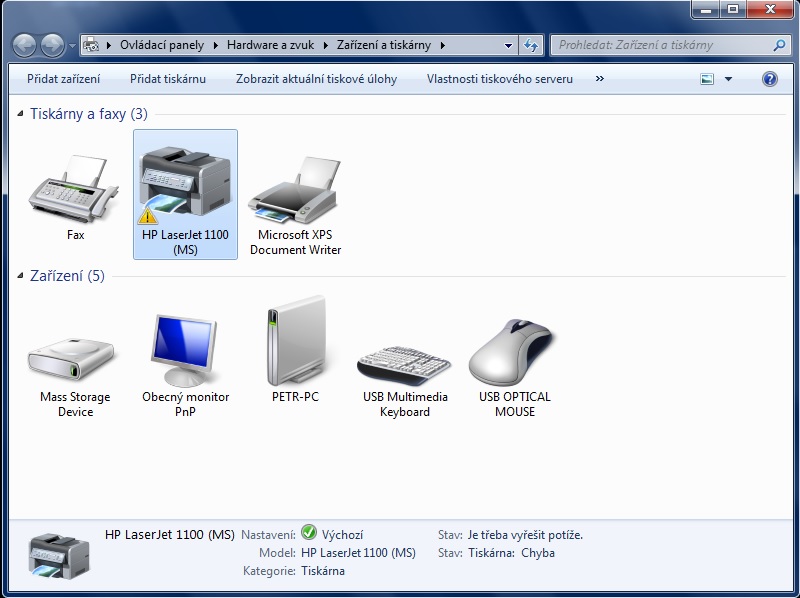Select the Obecný monitor PnP icon
The width and height of the screenshot is (800, 598).
[185, 350]
